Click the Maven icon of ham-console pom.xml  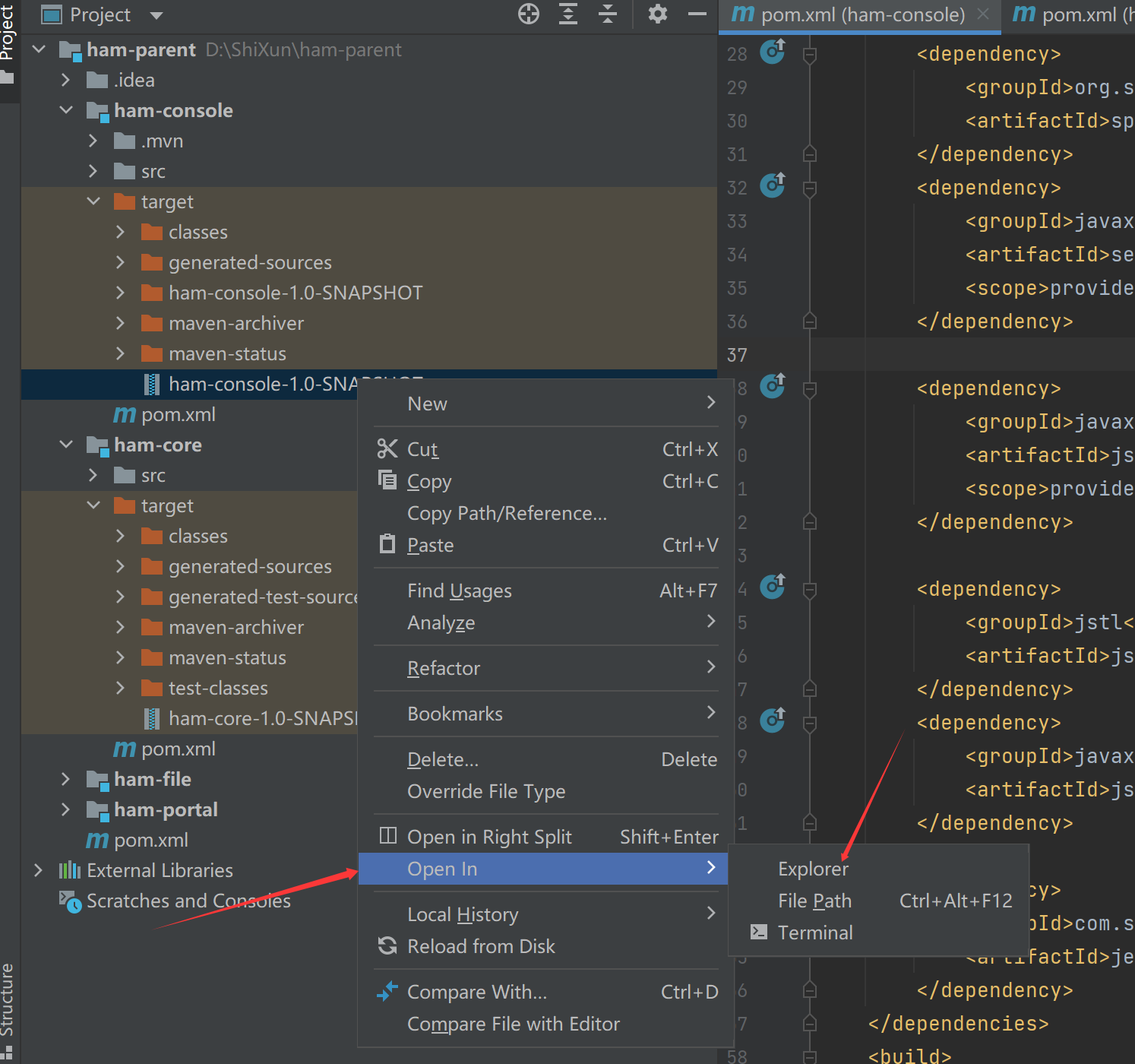125,414
